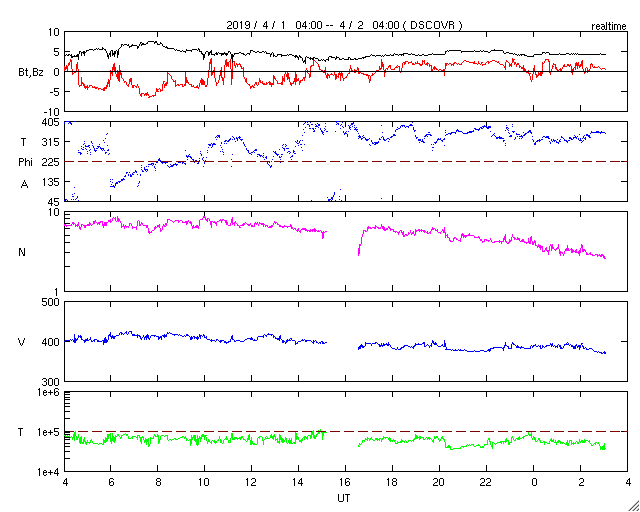Screen dimensions: 640x512
Task: Click the "V" velocity axis label
Action: (22, 342)
